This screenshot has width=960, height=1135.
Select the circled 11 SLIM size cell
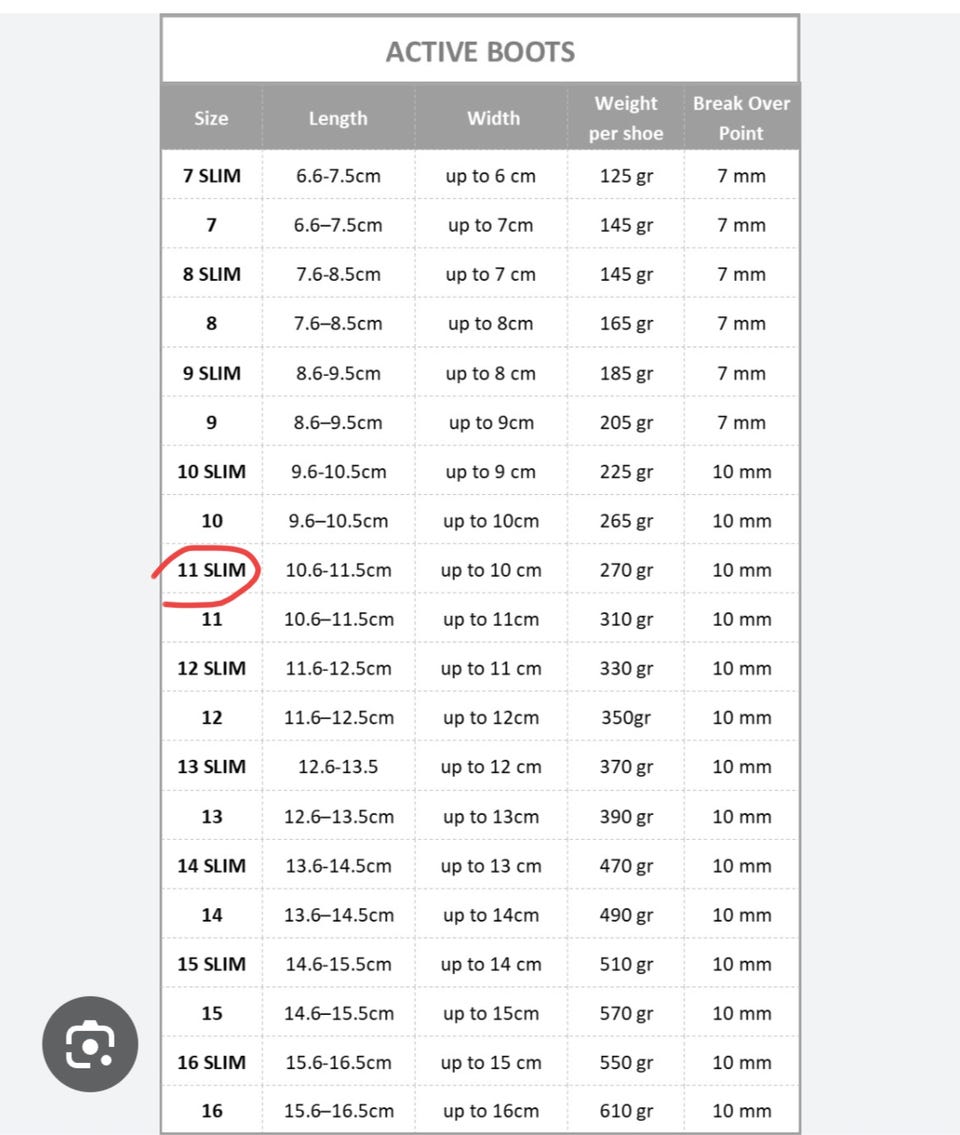[x=211, y=570]
